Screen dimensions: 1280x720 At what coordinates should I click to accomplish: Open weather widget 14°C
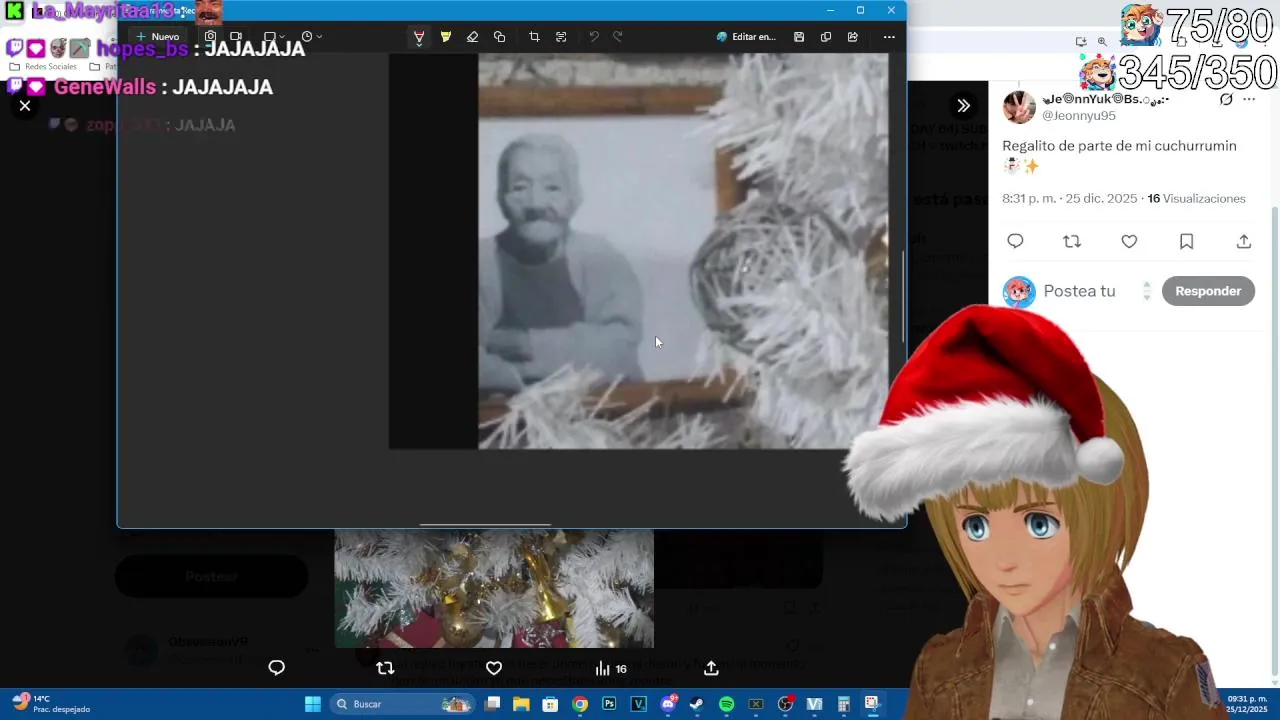pyautogui.click(x=52, y=704)
